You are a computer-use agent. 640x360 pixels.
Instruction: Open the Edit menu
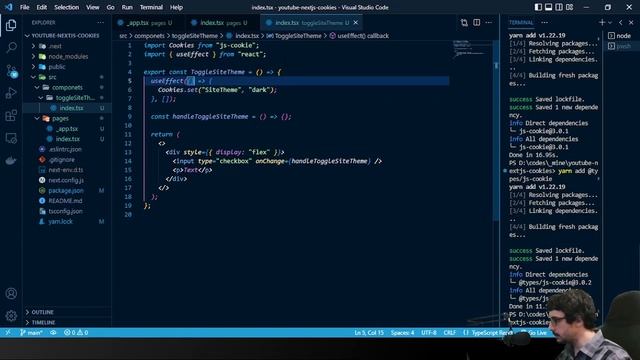pyautogui.click(x=41, y=7)
